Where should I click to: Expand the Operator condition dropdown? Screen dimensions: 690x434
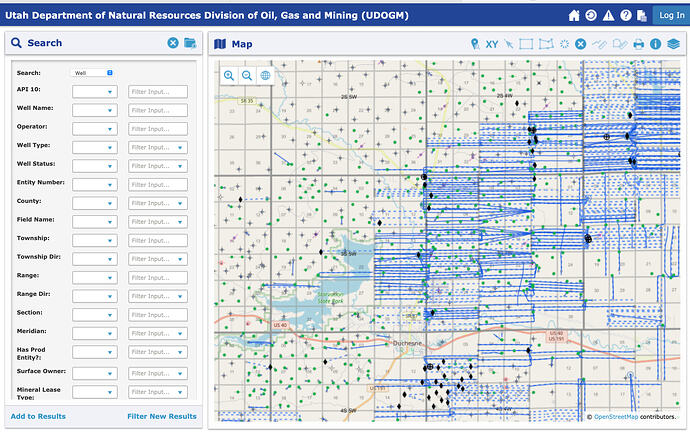pos(95,128)
